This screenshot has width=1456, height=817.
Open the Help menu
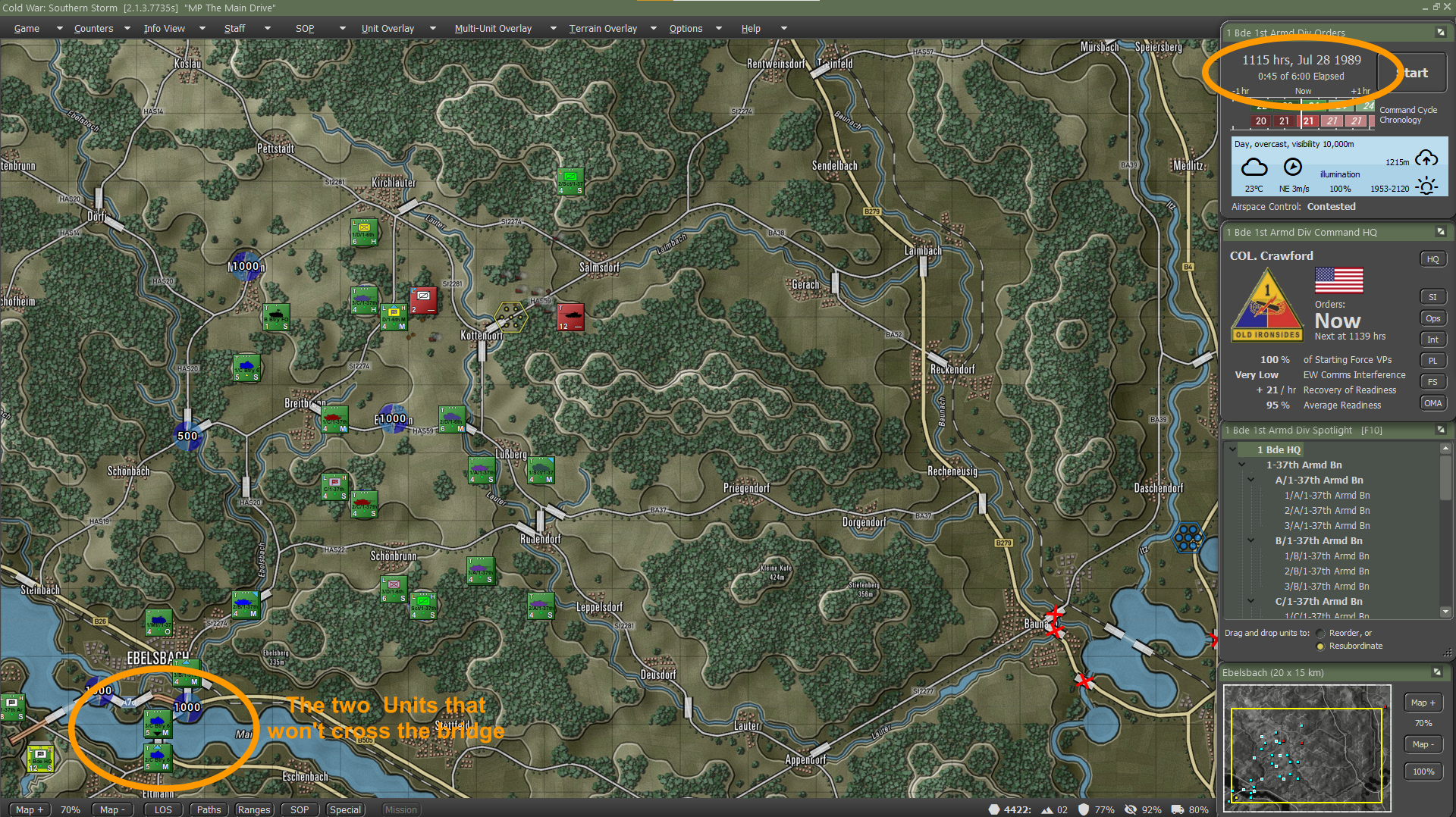tap(751, 28)
